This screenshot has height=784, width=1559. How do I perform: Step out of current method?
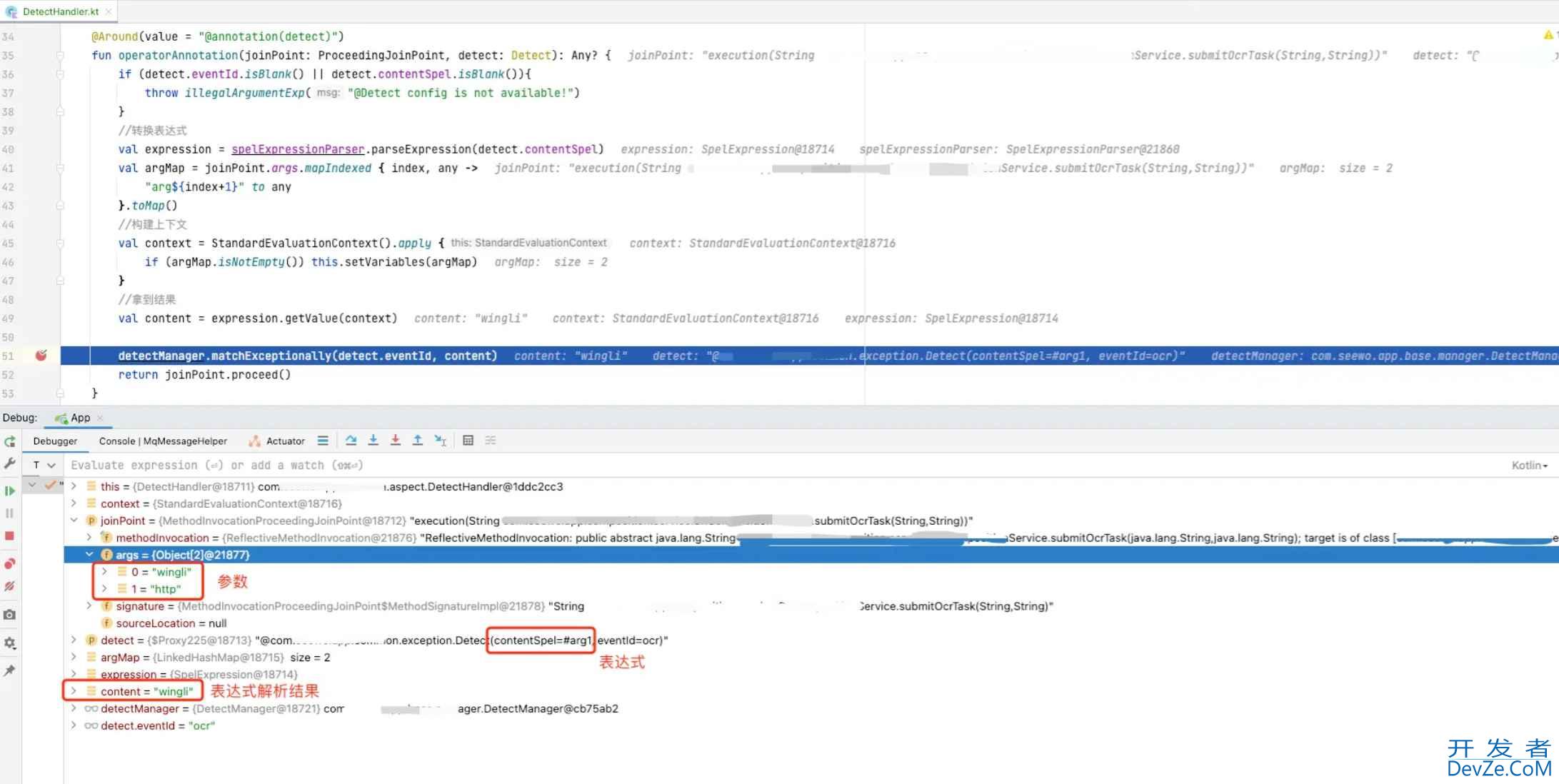(x=418, y=441)
